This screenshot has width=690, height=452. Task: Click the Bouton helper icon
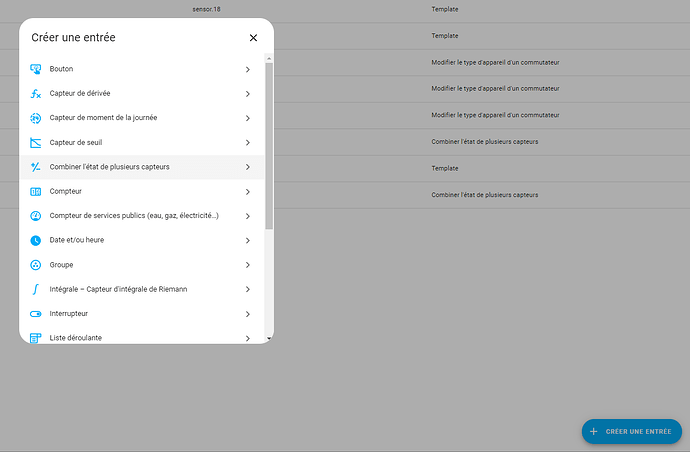(x=36, y=69)
